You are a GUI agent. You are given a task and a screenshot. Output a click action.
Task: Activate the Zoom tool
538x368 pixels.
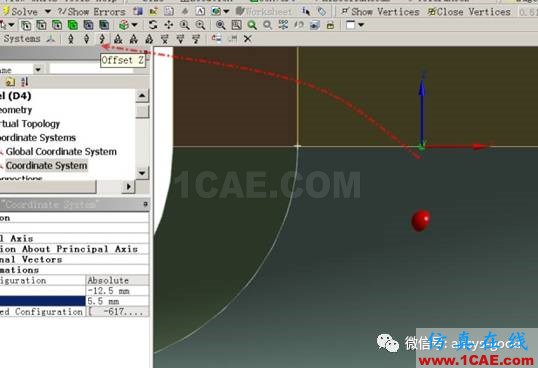click(184, 25)
